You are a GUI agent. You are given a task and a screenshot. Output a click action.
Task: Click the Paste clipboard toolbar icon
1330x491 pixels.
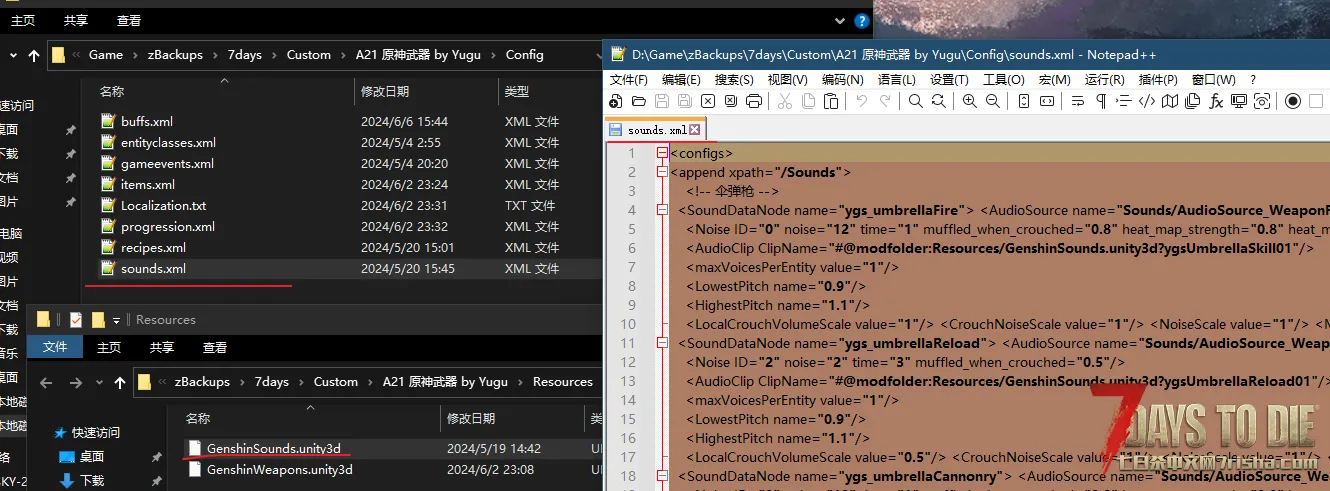pos(831,101)
